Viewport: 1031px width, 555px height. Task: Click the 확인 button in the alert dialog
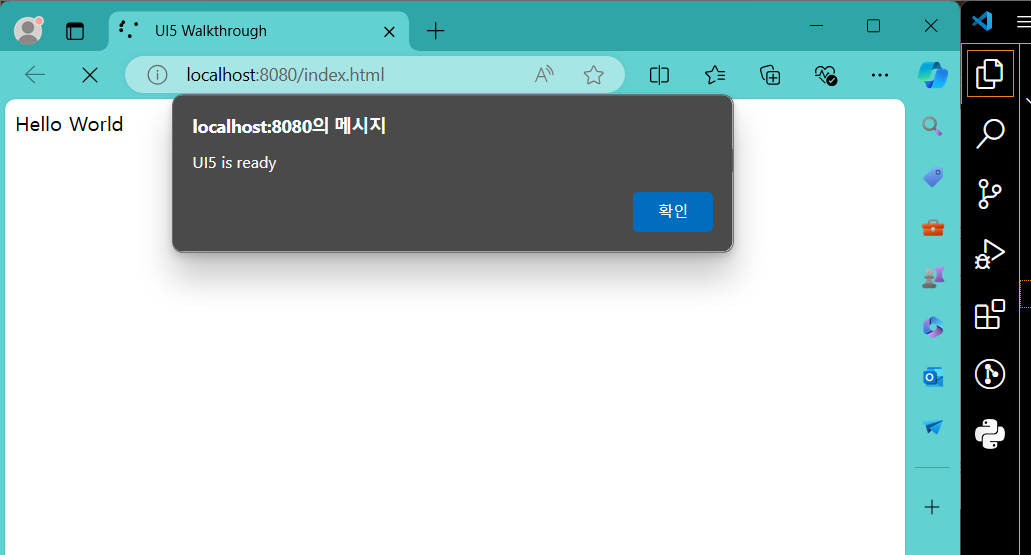[x=673, y=212]
